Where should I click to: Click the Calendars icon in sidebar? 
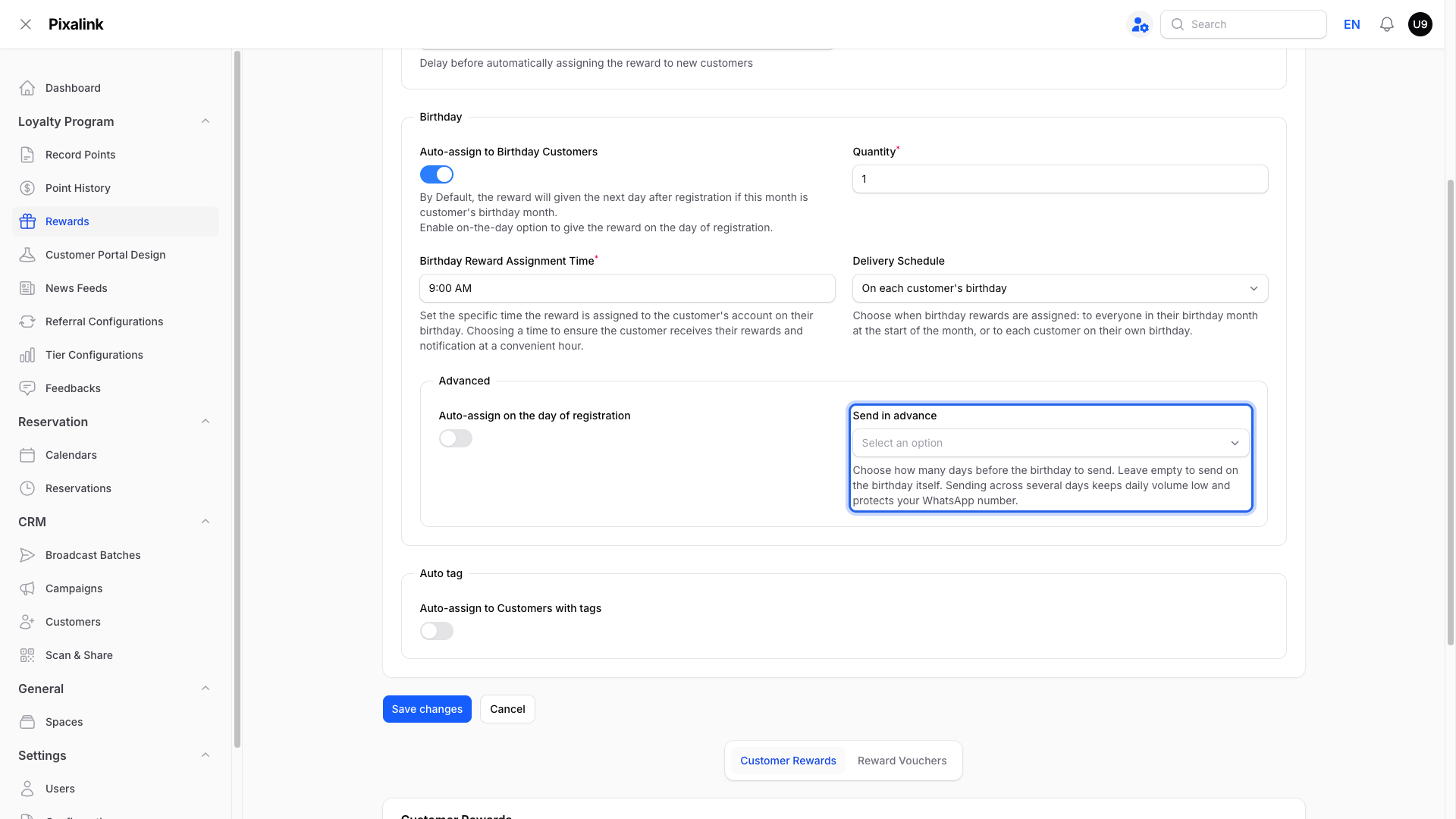(27, 455)
